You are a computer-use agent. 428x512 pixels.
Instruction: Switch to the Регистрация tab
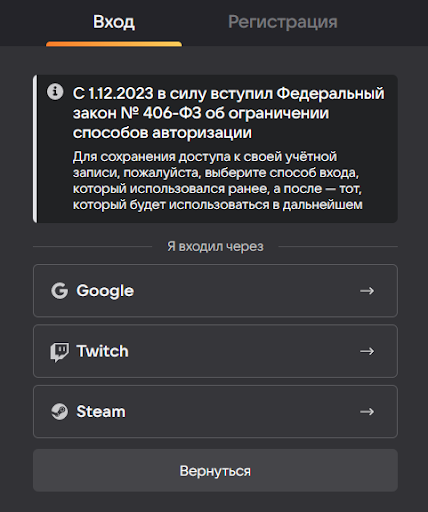coord(283,22)
